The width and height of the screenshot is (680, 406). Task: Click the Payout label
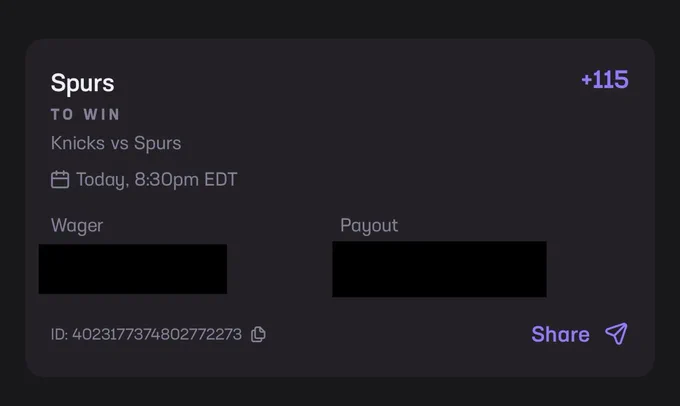369,226
